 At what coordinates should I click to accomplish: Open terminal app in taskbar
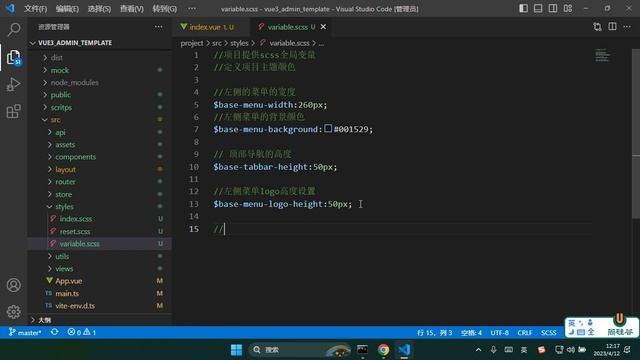(362, 350)
